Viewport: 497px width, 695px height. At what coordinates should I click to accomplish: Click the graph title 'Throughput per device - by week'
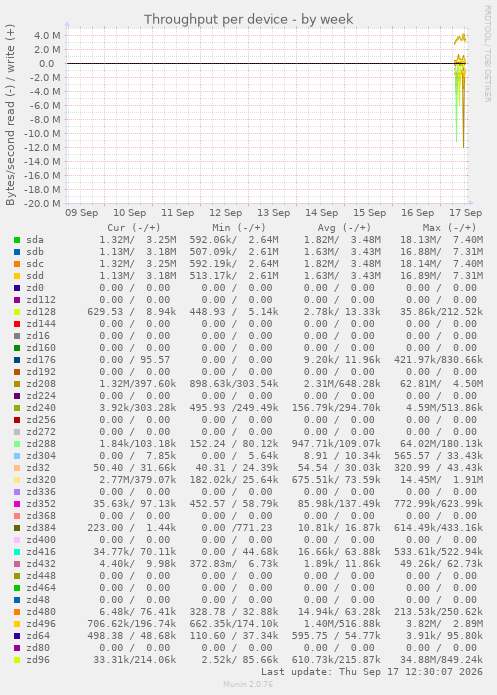pos(248,20)
